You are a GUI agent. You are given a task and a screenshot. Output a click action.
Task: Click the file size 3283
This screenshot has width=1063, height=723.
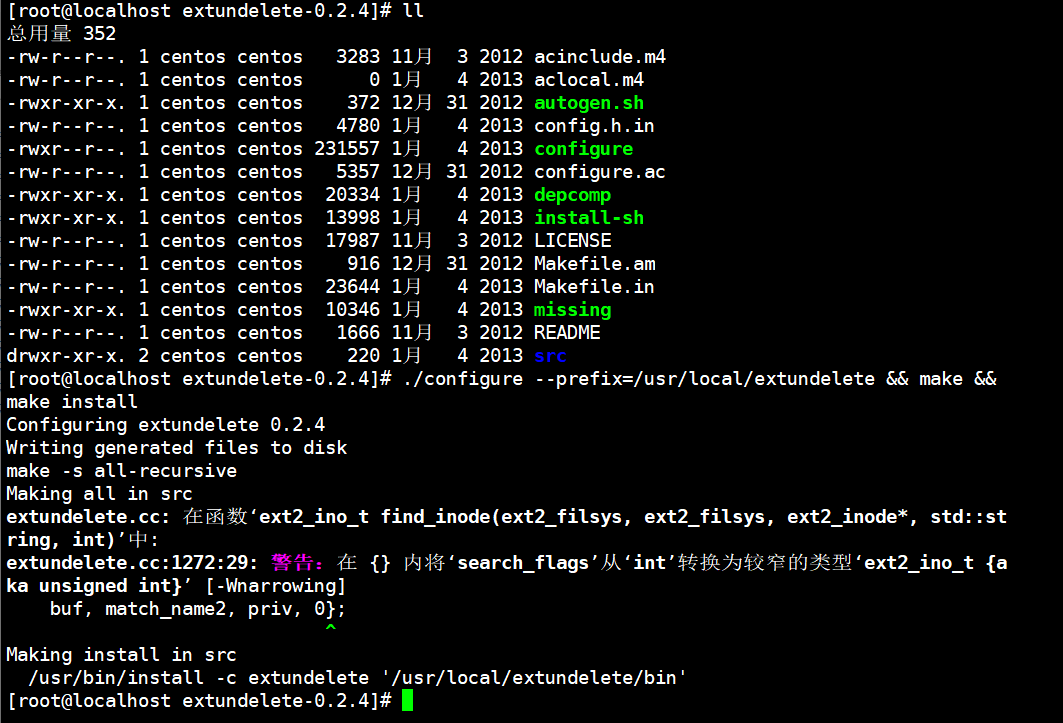tap(358, 56)
